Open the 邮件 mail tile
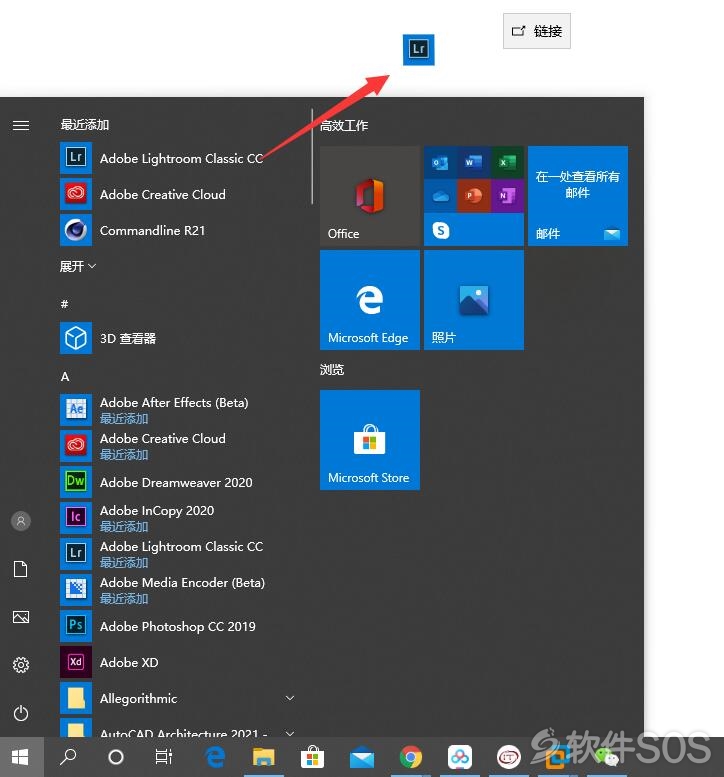The image size is (724, 777). pyautogui.click(x=578, y=196)
